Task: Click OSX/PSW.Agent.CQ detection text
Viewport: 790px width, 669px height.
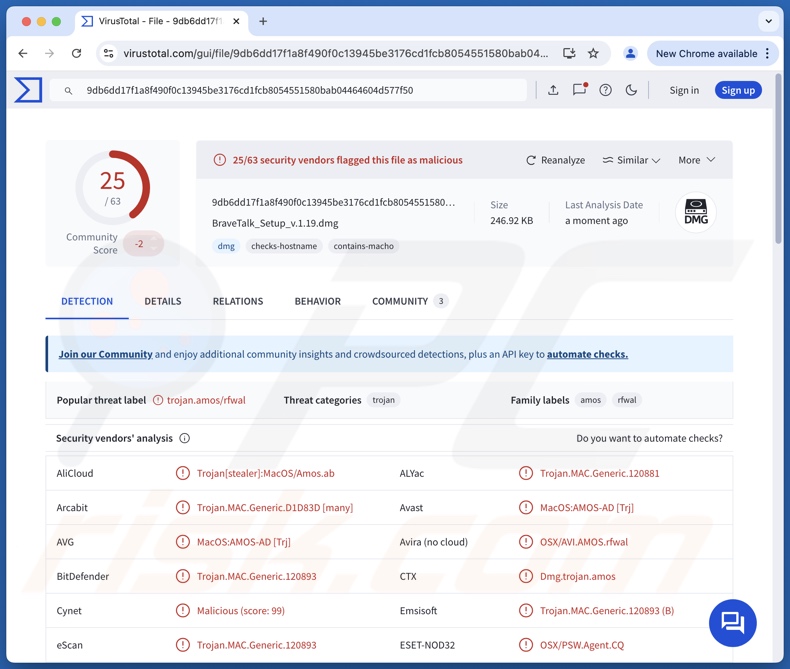Action: (x=582, y=645)
